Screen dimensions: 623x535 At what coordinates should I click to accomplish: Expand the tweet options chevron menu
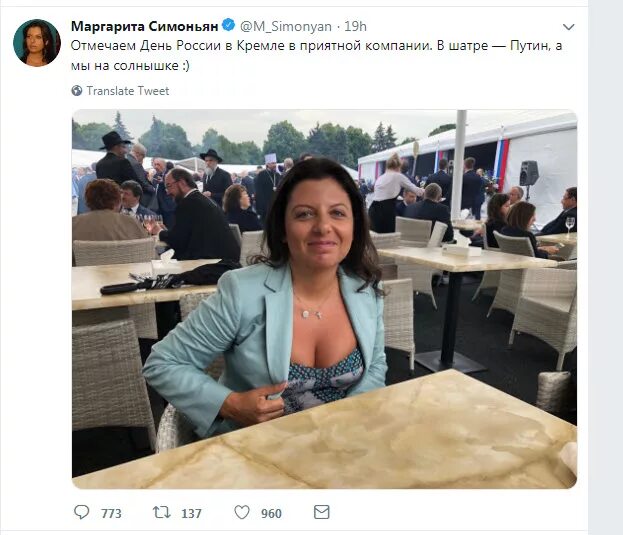click(569, 27)
